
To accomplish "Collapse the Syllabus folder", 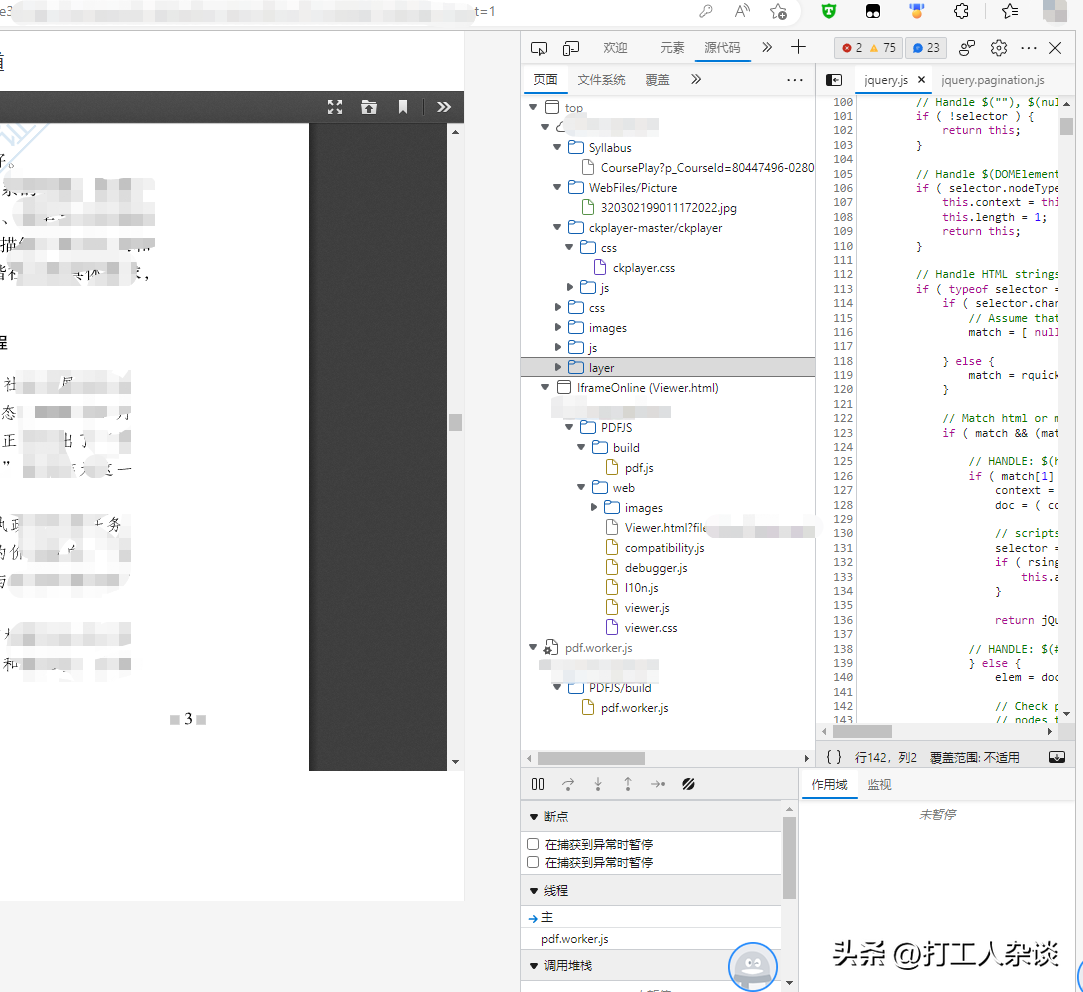I will (x=557, y=147).
